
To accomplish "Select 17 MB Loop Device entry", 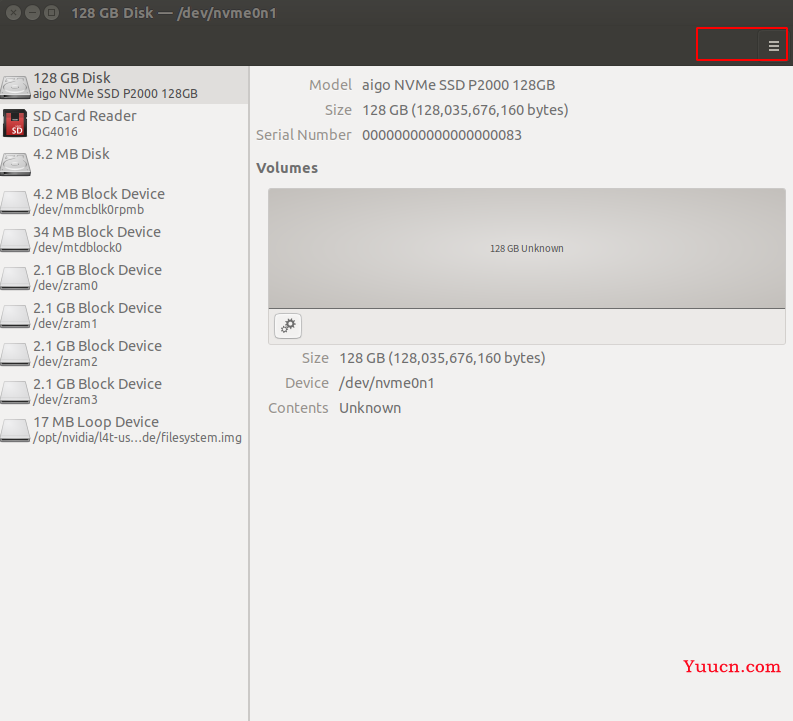I will (124, 429).
